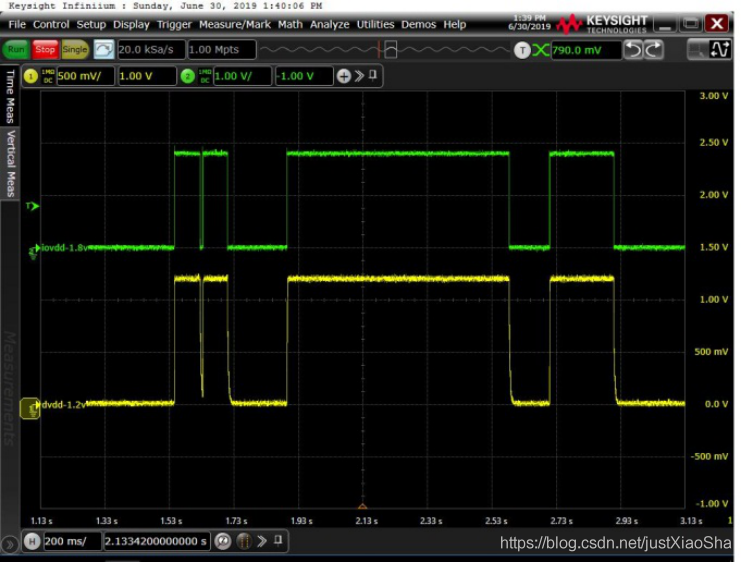Click the waveform drag mode icon
The image size is (742, 562).
[x=720, y=50]
